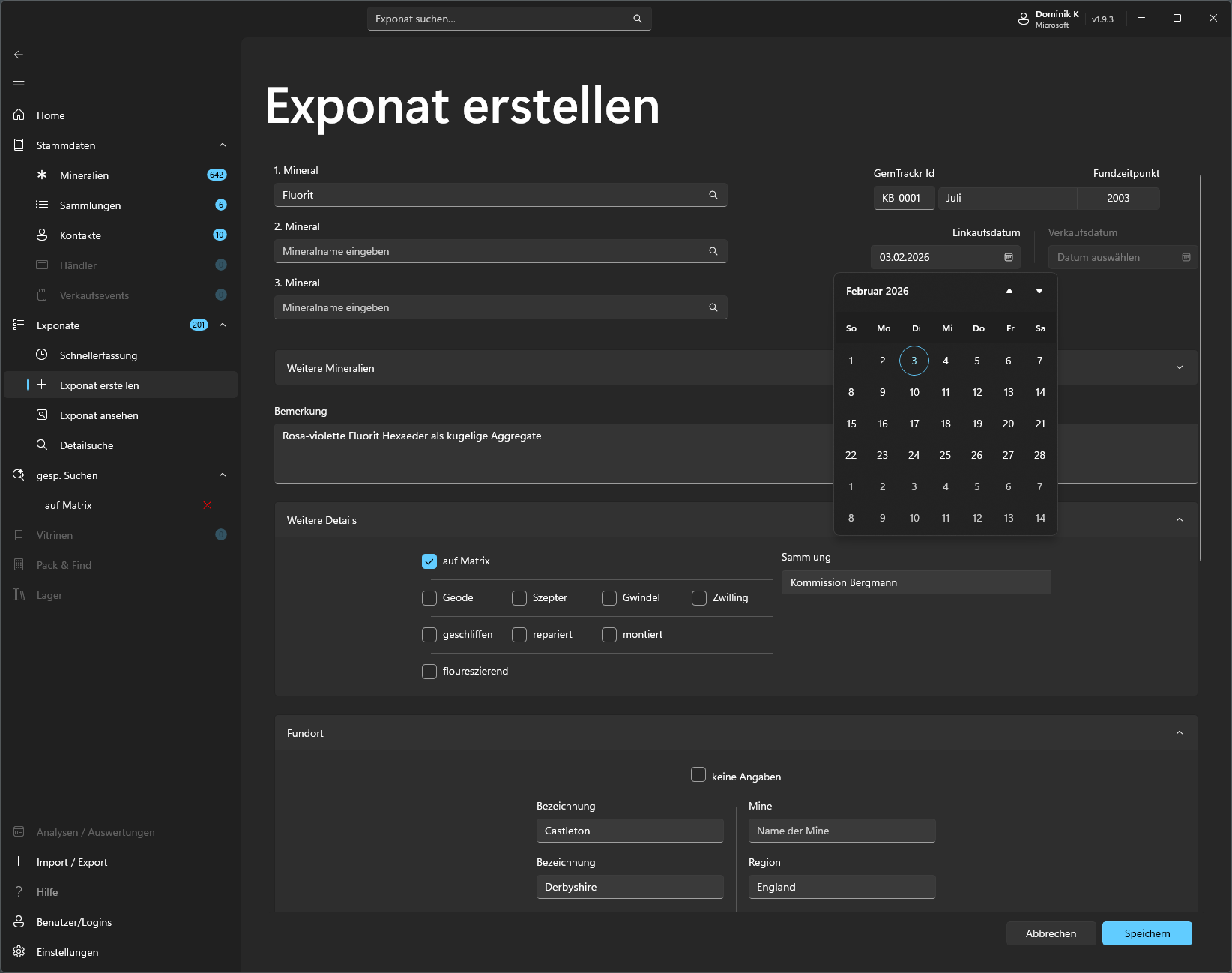This screenshot has width=1232, height=973.
Task: Click the back arrow icon
Action: pyautogui.click(x=19, y=55)
